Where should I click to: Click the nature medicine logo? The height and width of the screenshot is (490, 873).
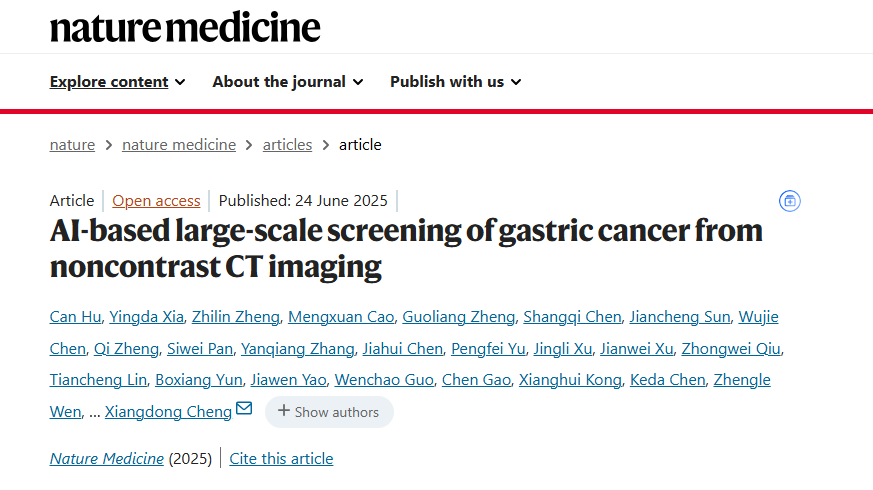[x=185, y=27]
